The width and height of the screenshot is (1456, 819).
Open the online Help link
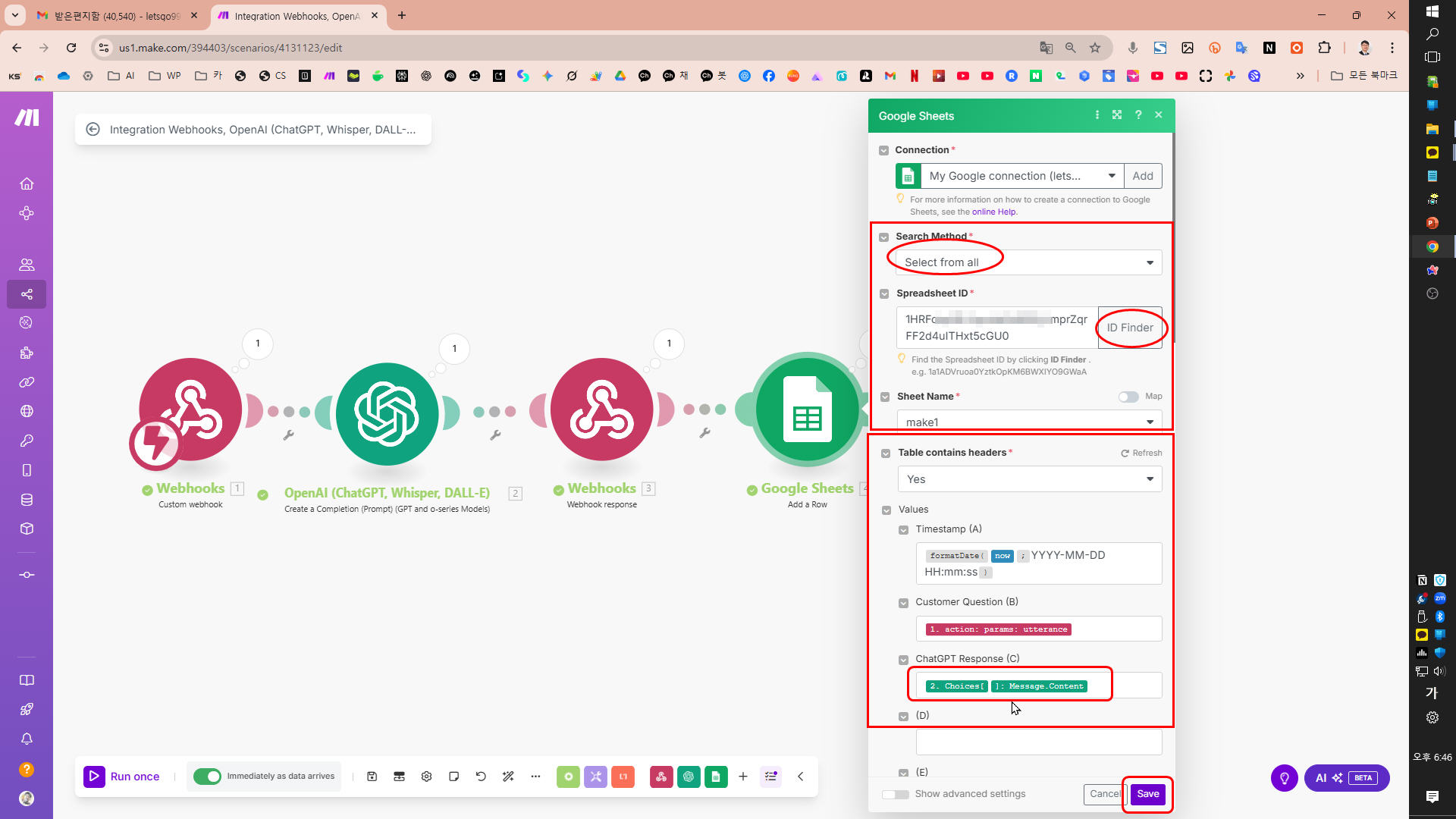(994, 212)
